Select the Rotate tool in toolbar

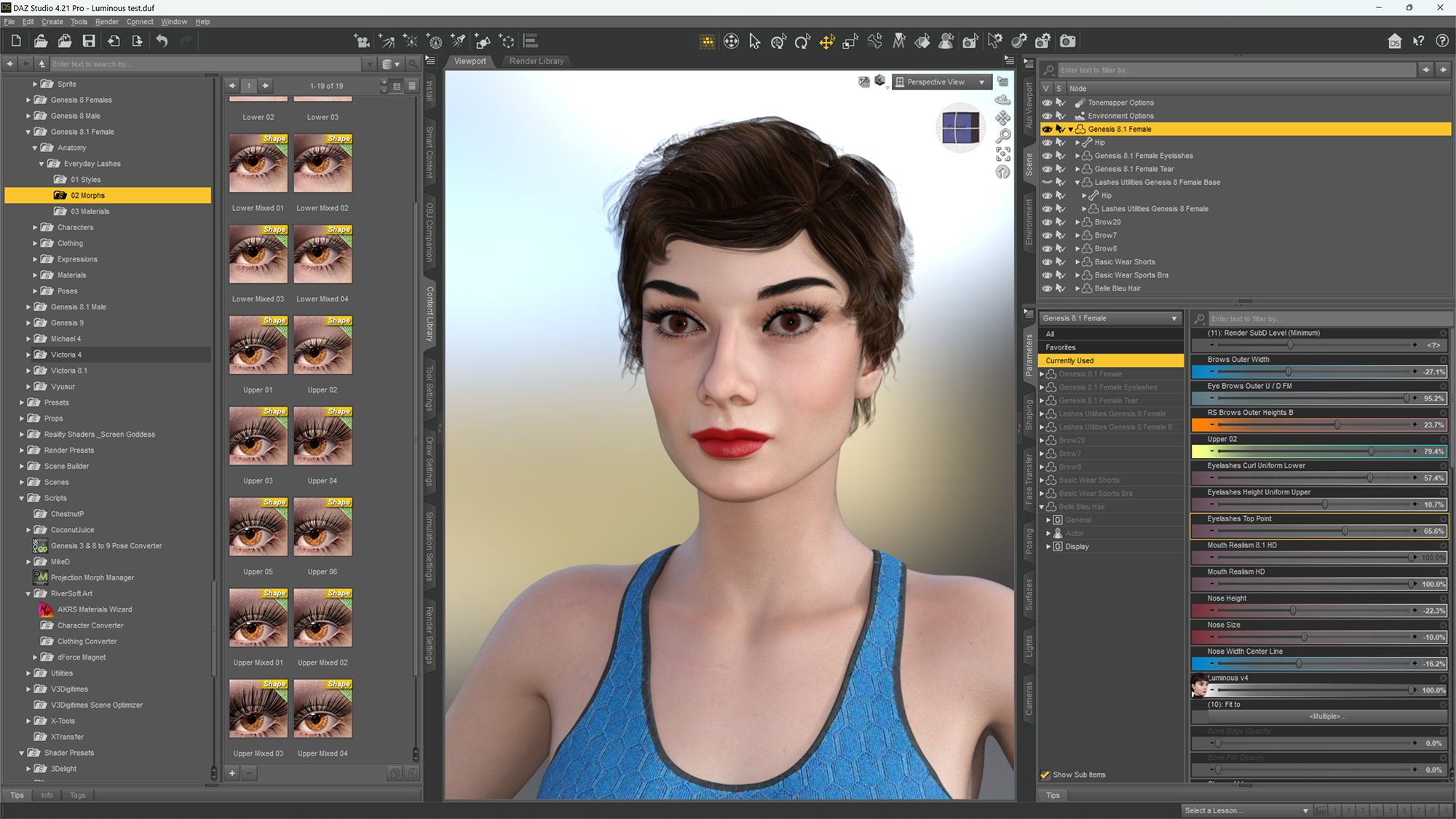point(802,41)
